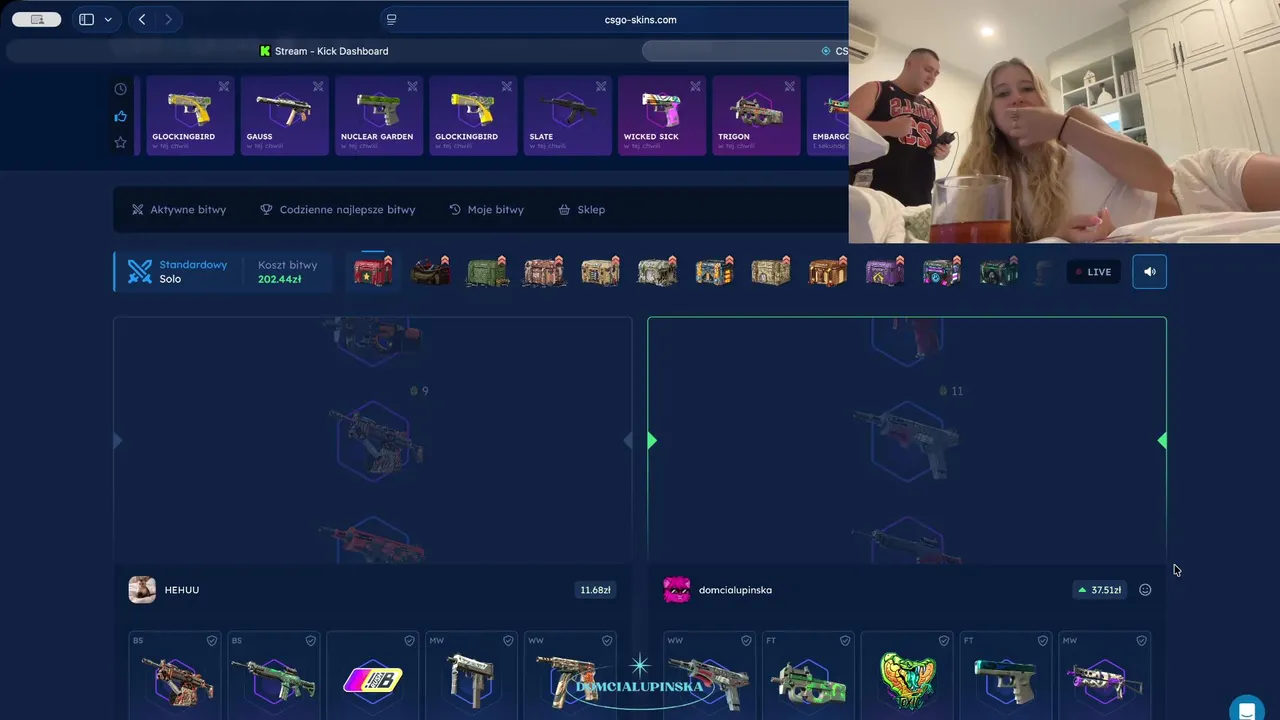This screenshot has width=1280, height=720.
Task: Click left arrow marker on HEHUU spinner
Action: (x=118, y=441)
